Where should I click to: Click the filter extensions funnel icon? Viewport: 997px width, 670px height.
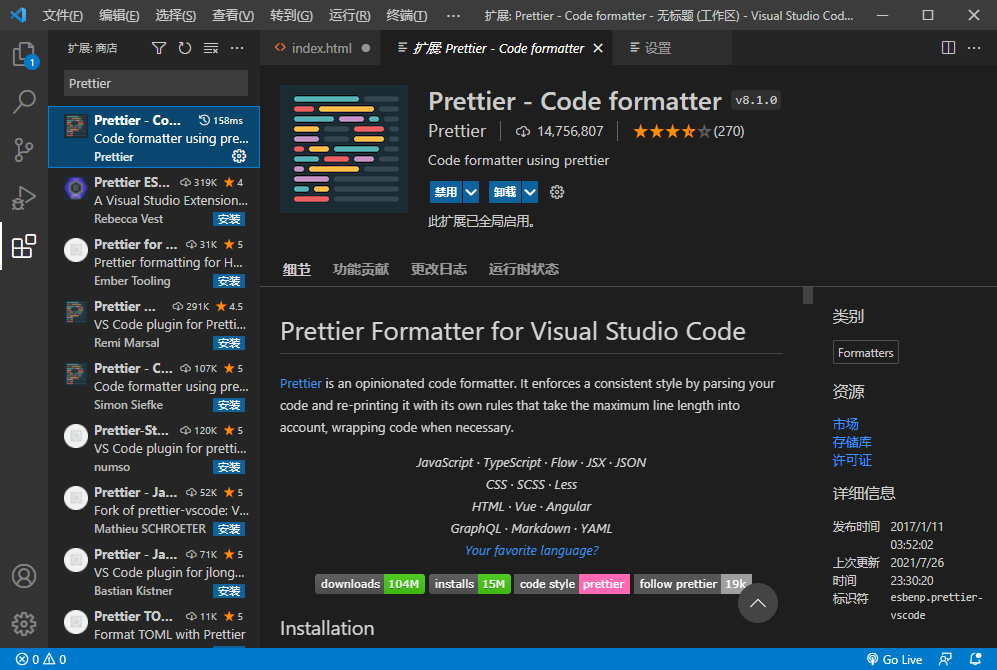(159, 48)
